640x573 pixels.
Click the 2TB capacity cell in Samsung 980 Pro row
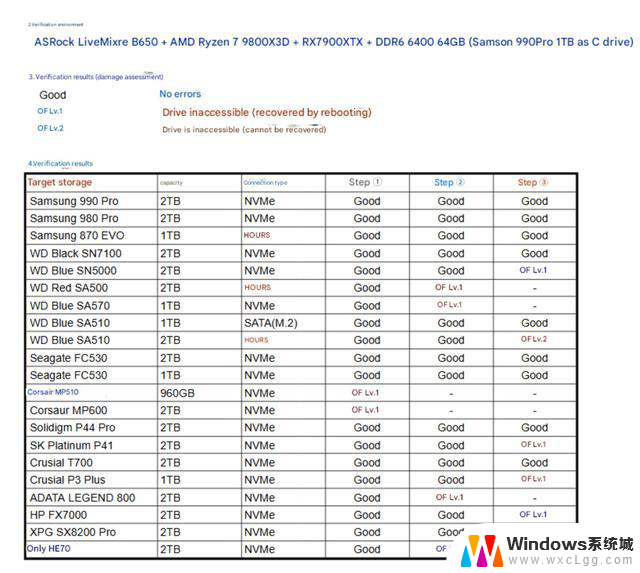tap(170, 218)
